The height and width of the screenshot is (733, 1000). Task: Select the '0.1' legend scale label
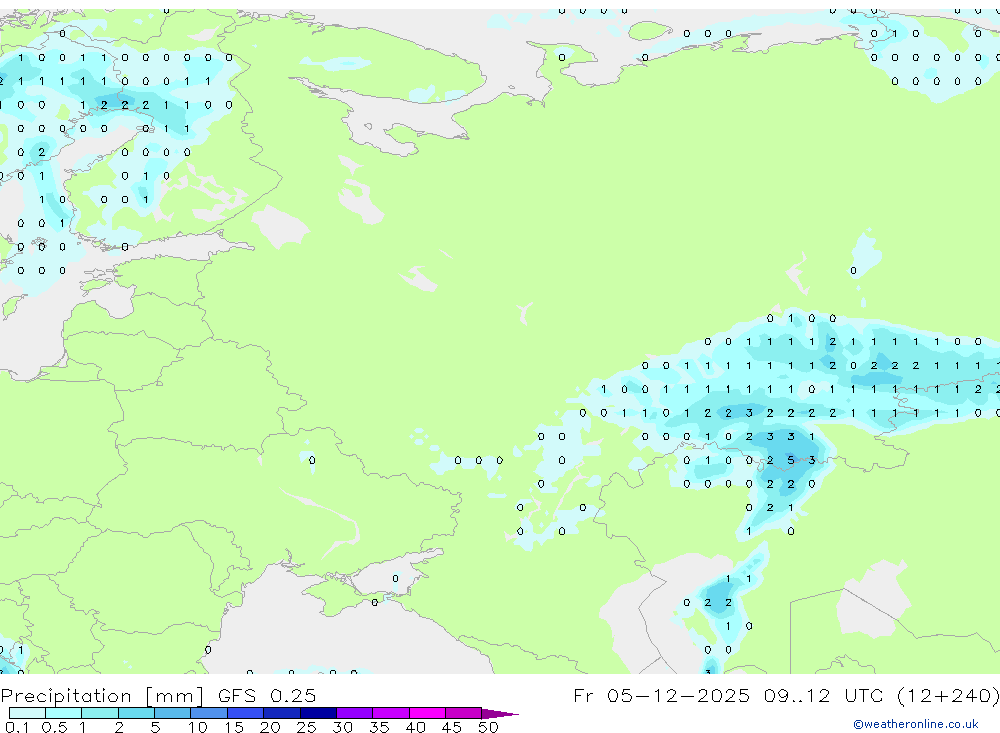[17, 727]
